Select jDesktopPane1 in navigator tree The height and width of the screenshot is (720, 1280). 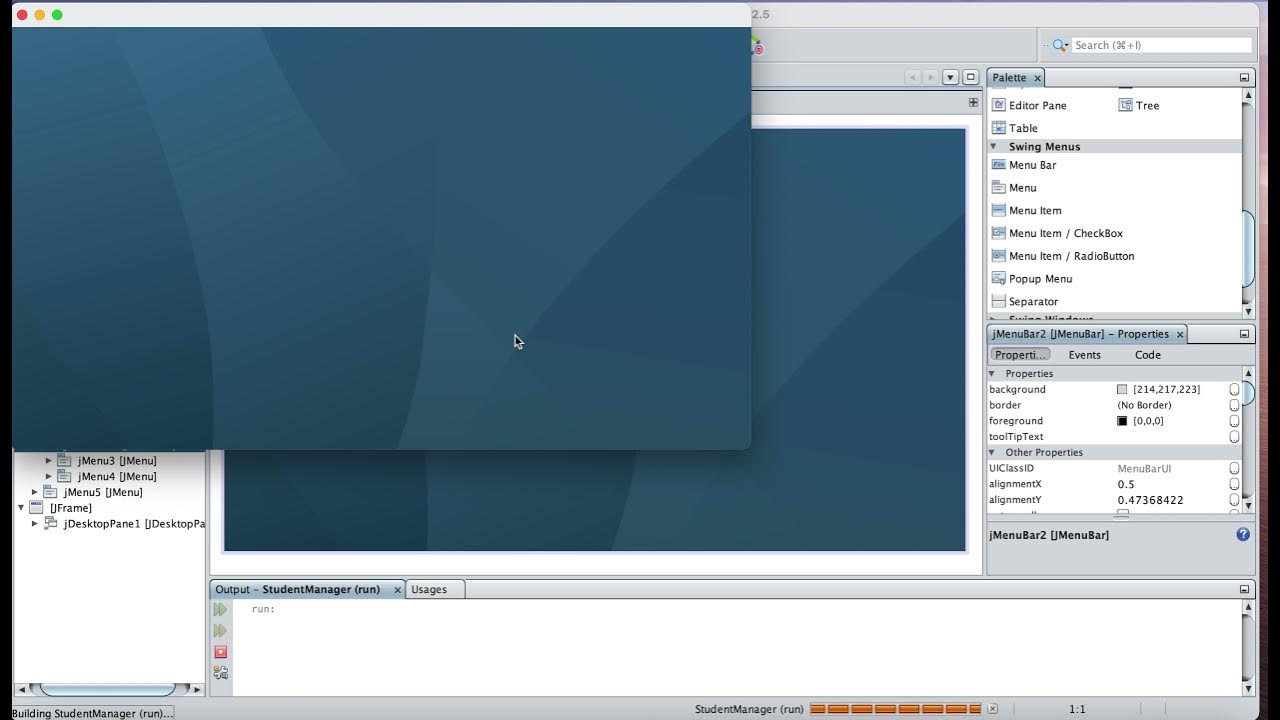134,524
